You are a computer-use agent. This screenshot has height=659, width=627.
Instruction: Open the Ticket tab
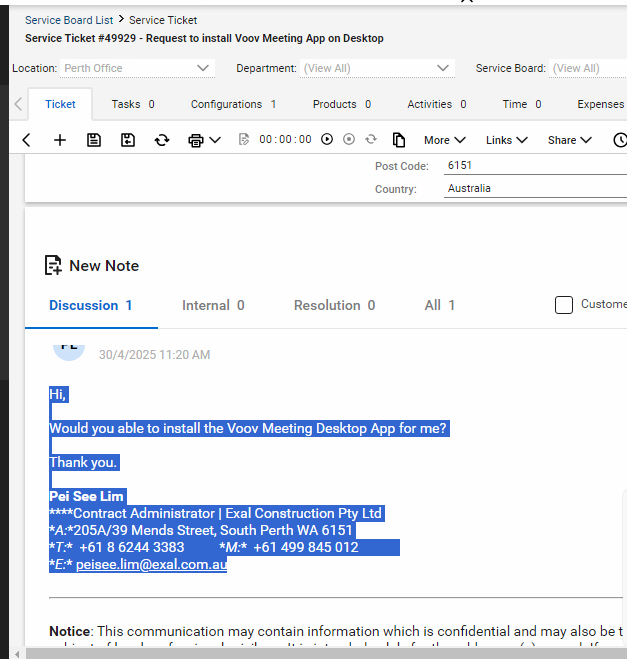[60, 104]
